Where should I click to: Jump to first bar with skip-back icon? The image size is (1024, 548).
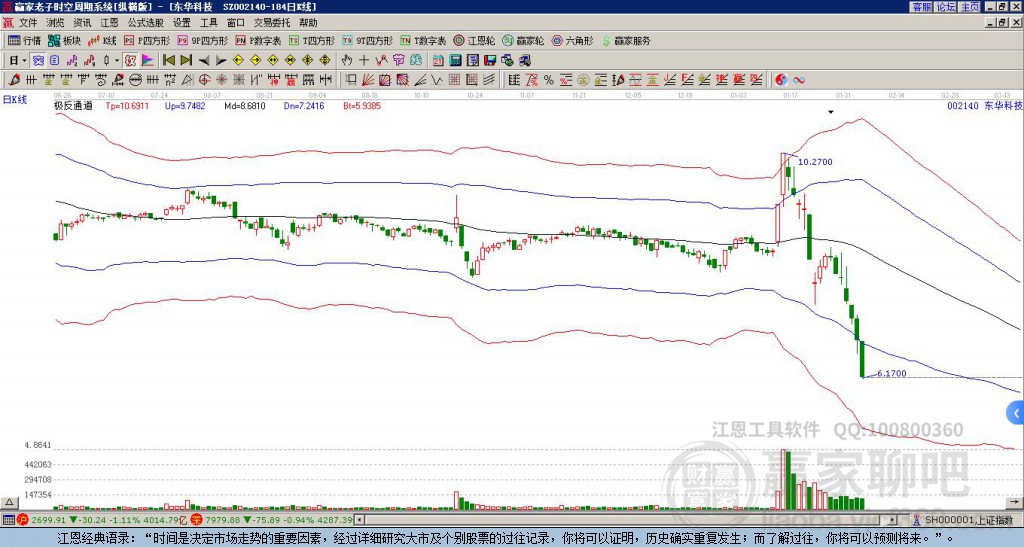[168, 61]
